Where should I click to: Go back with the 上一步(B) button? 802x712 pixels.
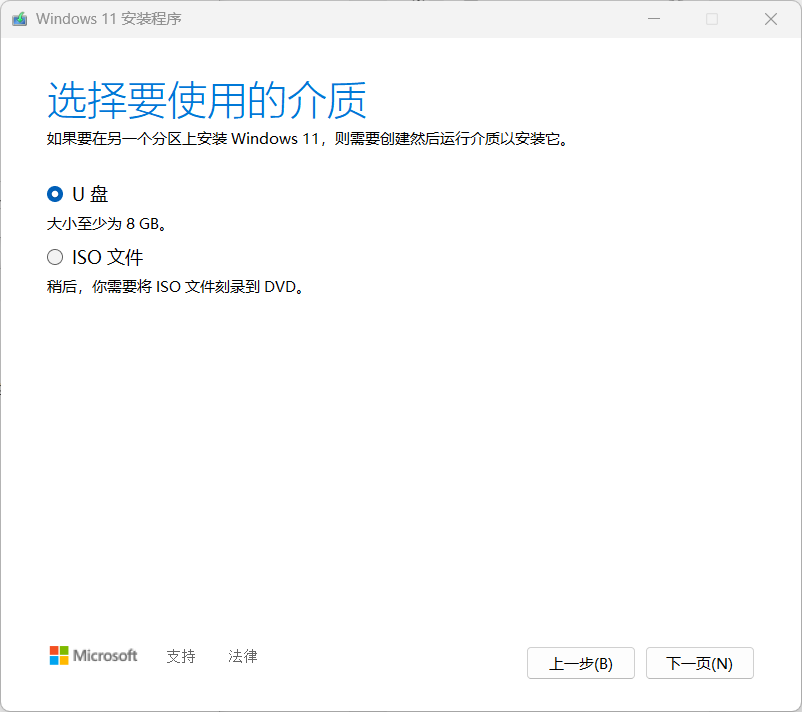tap(581, 663)
